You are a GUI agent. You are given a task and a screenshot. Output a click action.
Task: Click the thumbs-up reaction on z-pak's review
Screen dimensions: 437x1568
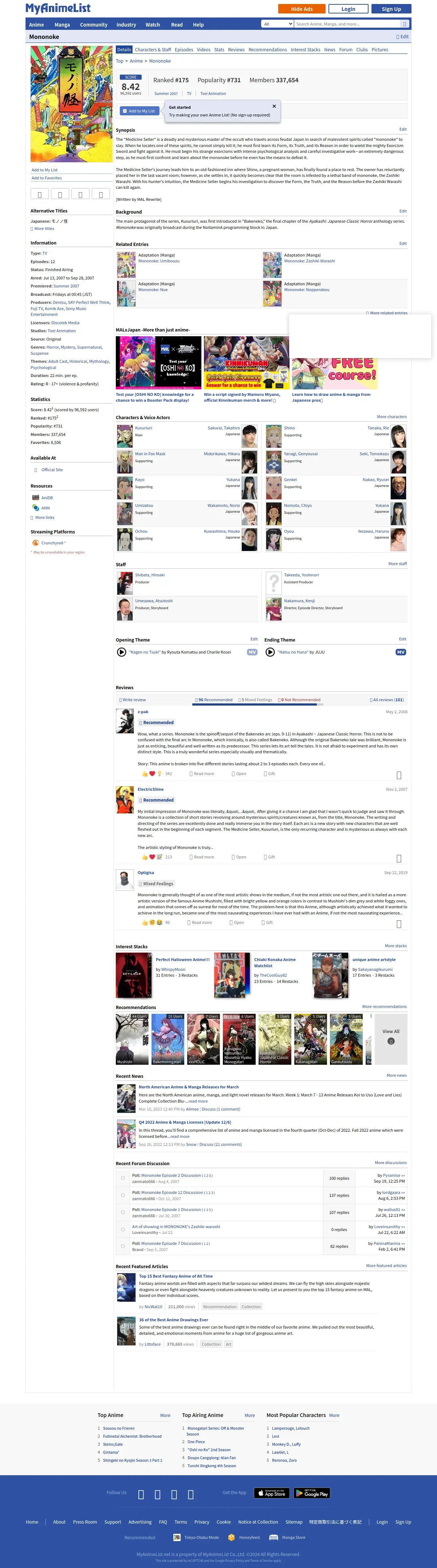(145, 774)
